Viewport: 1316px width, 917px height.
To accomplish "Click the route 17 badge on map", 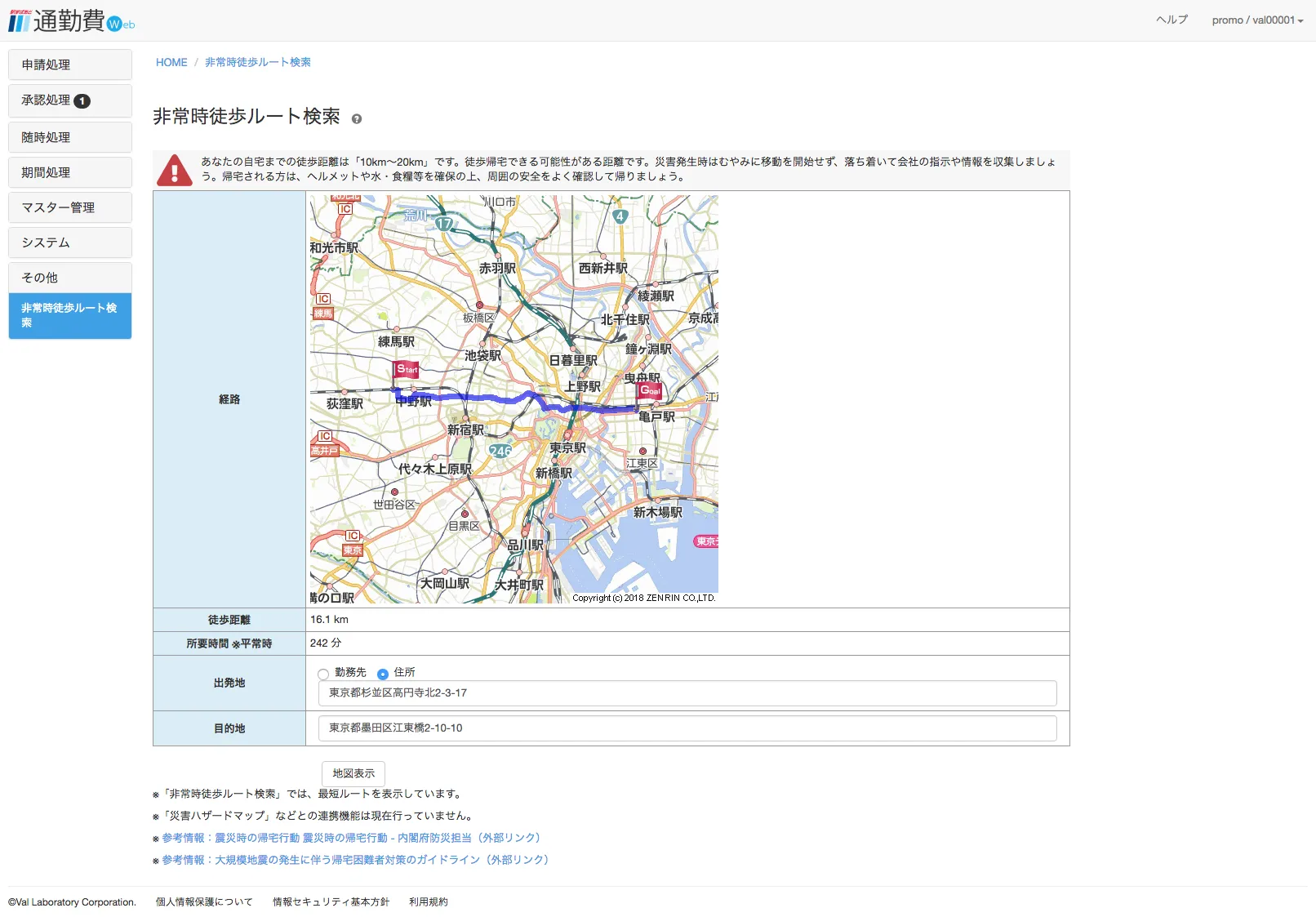I will pyautogui.click(x=444, y=223).
